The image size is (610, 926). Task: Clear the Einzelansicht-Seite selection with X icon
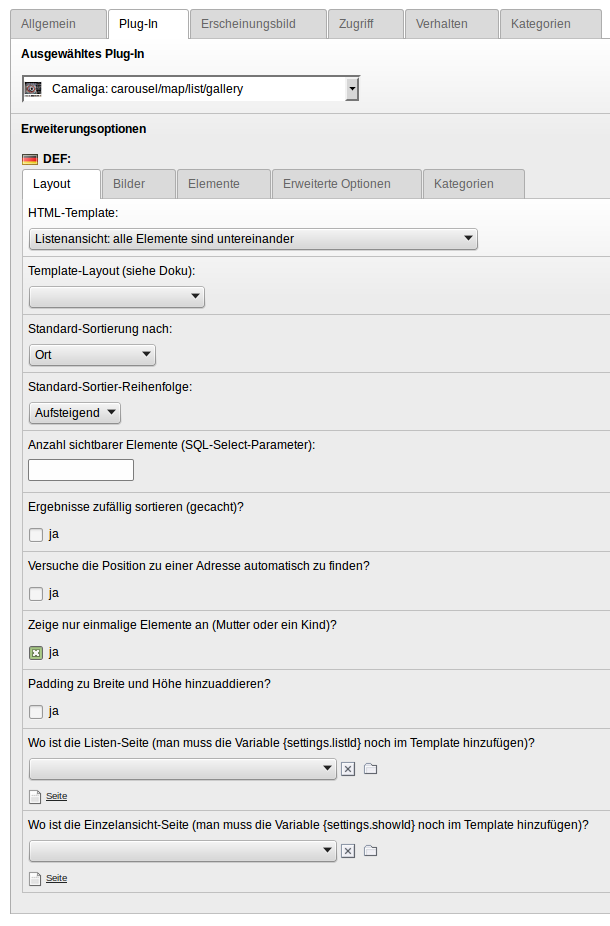(348, 851)
